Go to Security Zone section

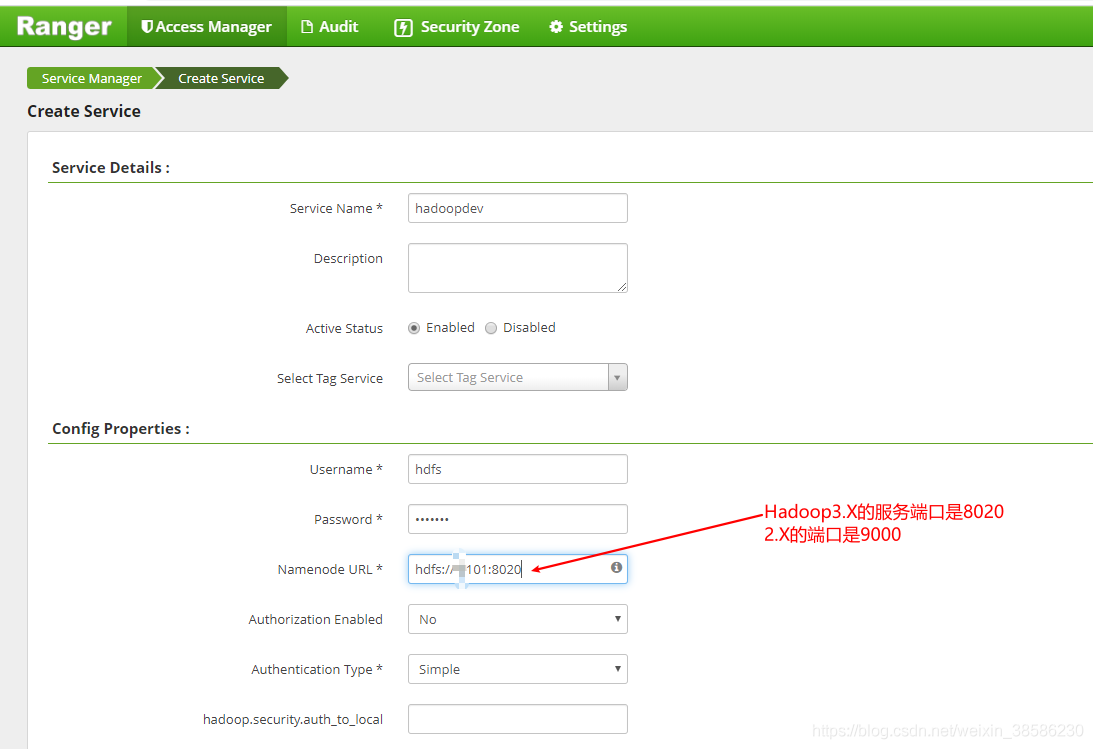coord(457,26)
